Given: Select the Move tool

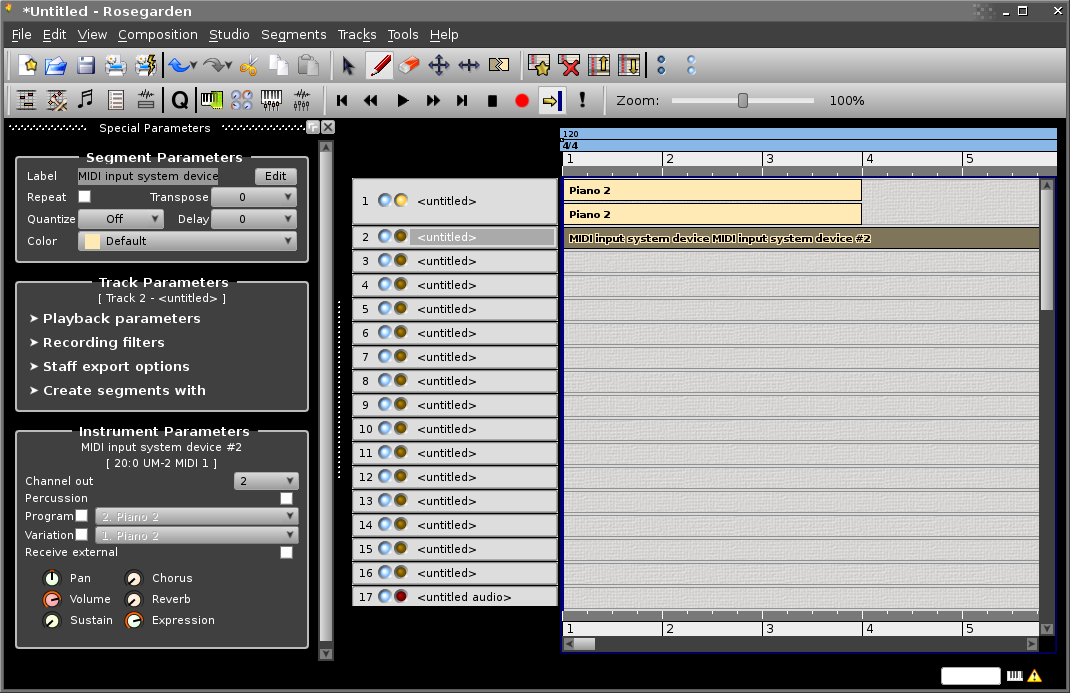Looking at the screenshot, I should pyautogui.click(x=438, y=65).
